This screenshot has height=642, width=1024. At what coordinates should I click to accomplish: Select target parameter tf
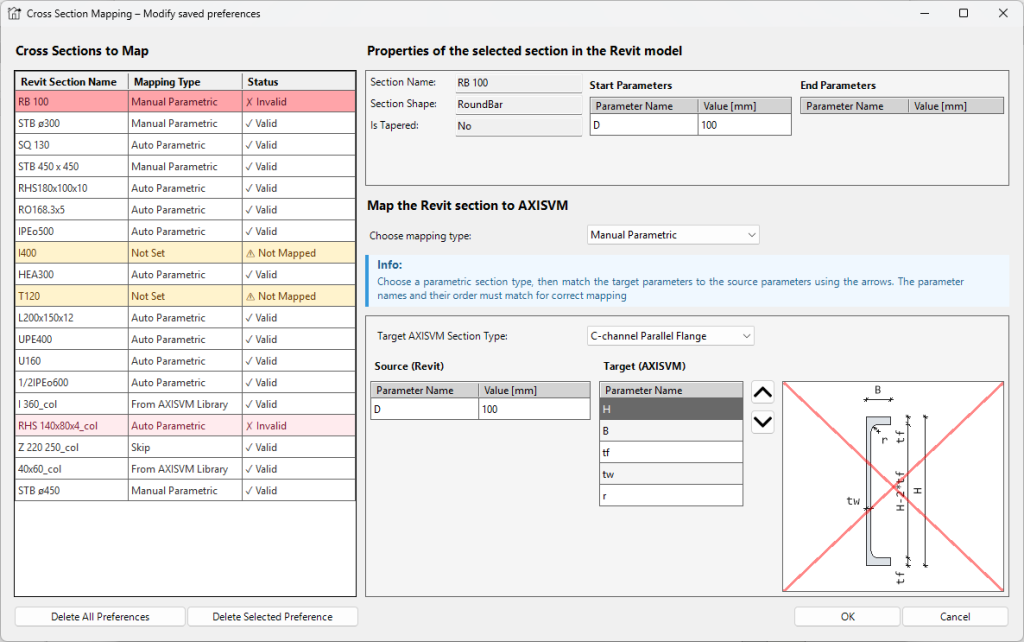point(670,452)
